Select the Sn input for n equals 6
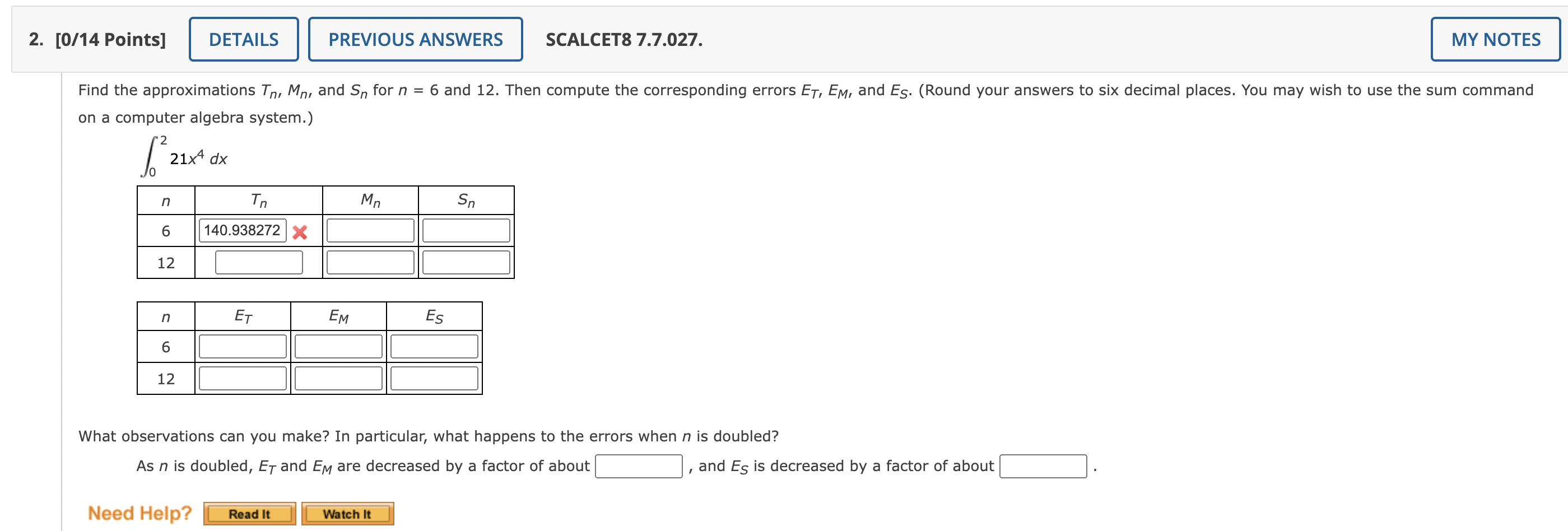This screenshot has height=531, width=1568. (466, 231)
